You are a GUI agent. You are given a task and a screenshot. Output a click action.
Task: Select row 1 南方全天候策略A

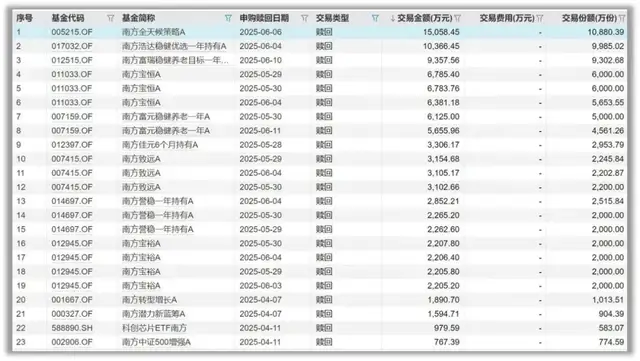coord(320,32)
